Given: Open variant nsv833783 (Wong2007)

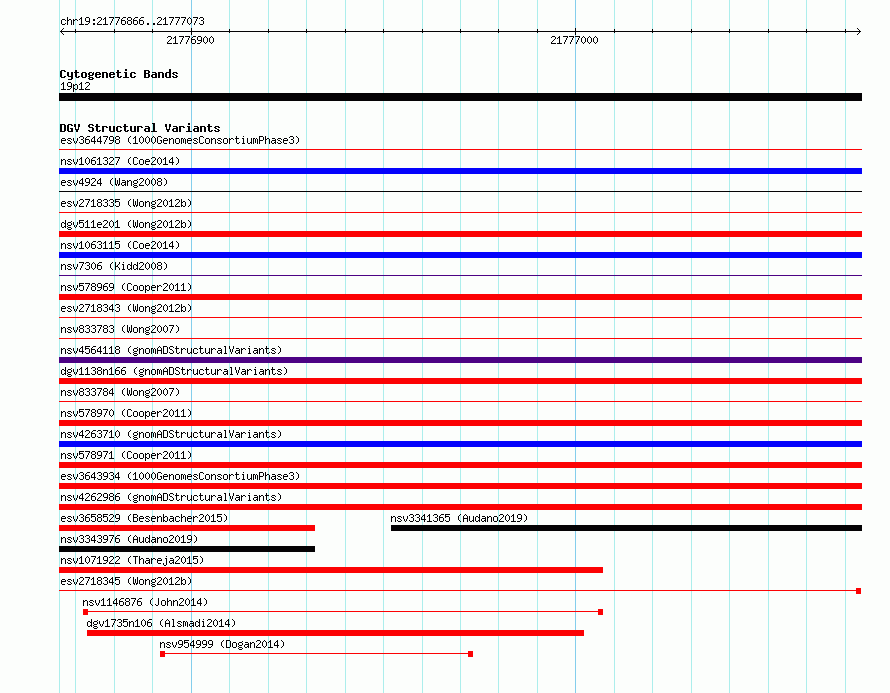Looking at the screenshot, I should click(120, 329).
